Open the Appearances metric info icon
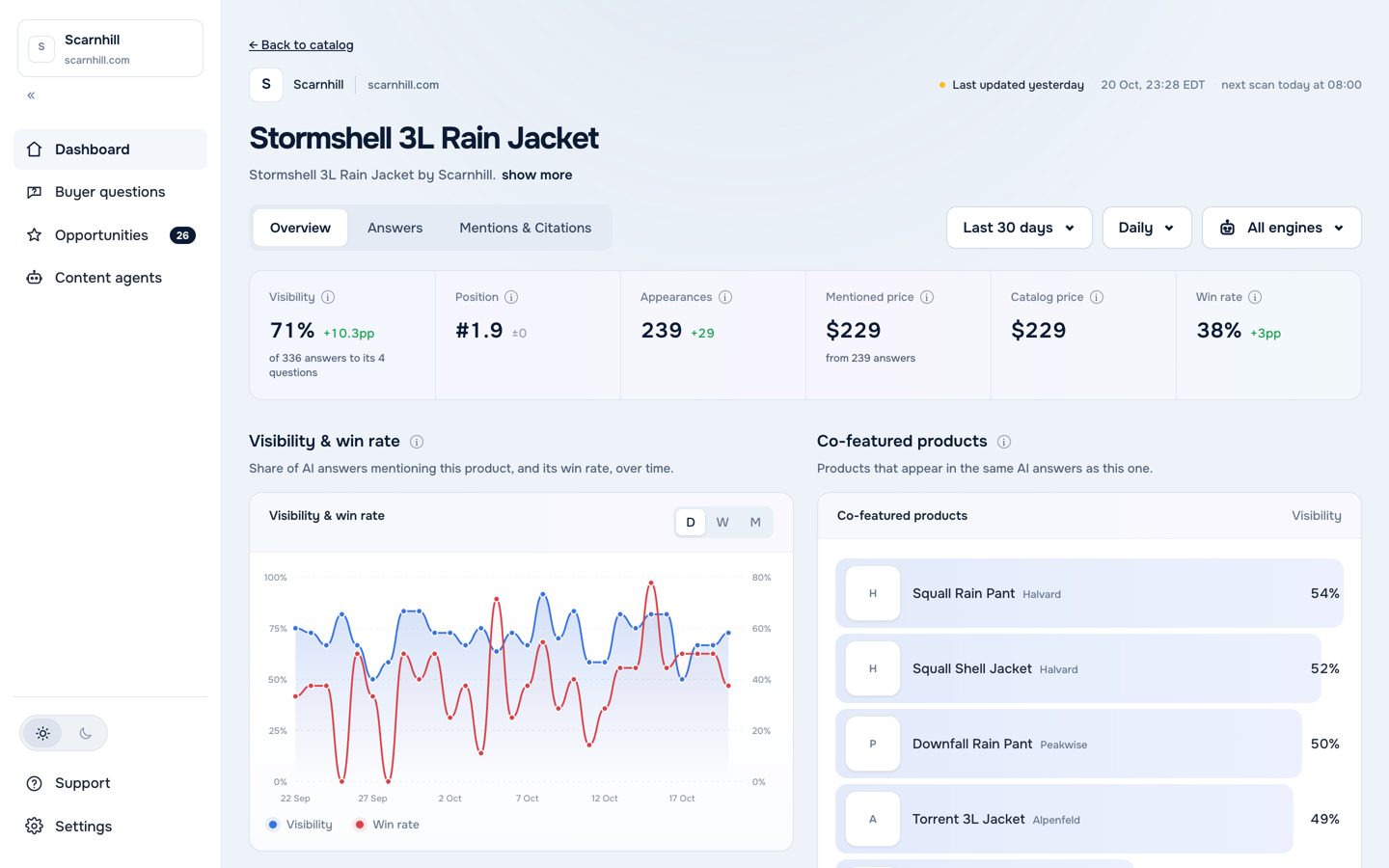 click(x=725, y=297)
